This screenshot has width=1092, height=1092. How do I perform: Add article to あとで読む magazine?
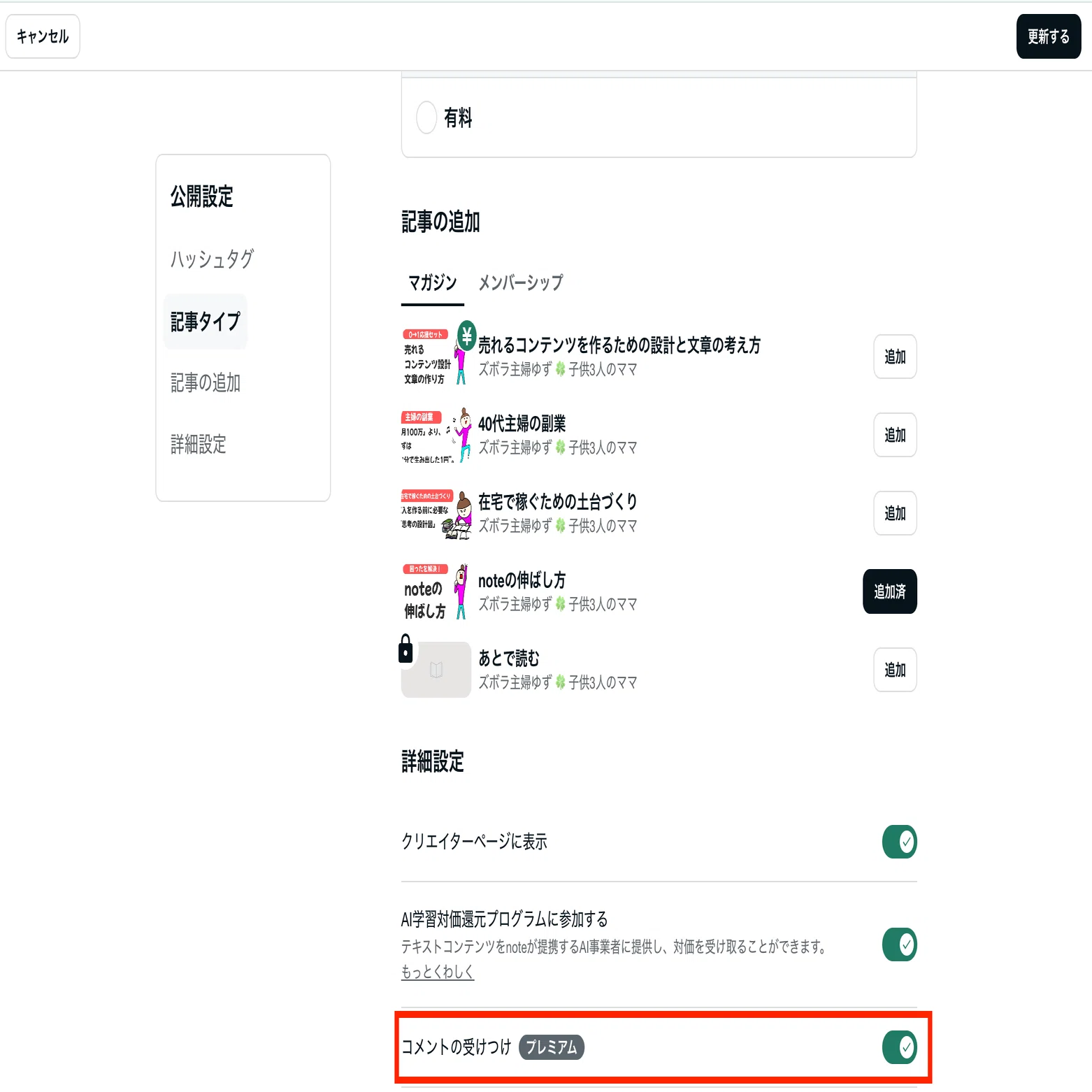tap(895, 670)
